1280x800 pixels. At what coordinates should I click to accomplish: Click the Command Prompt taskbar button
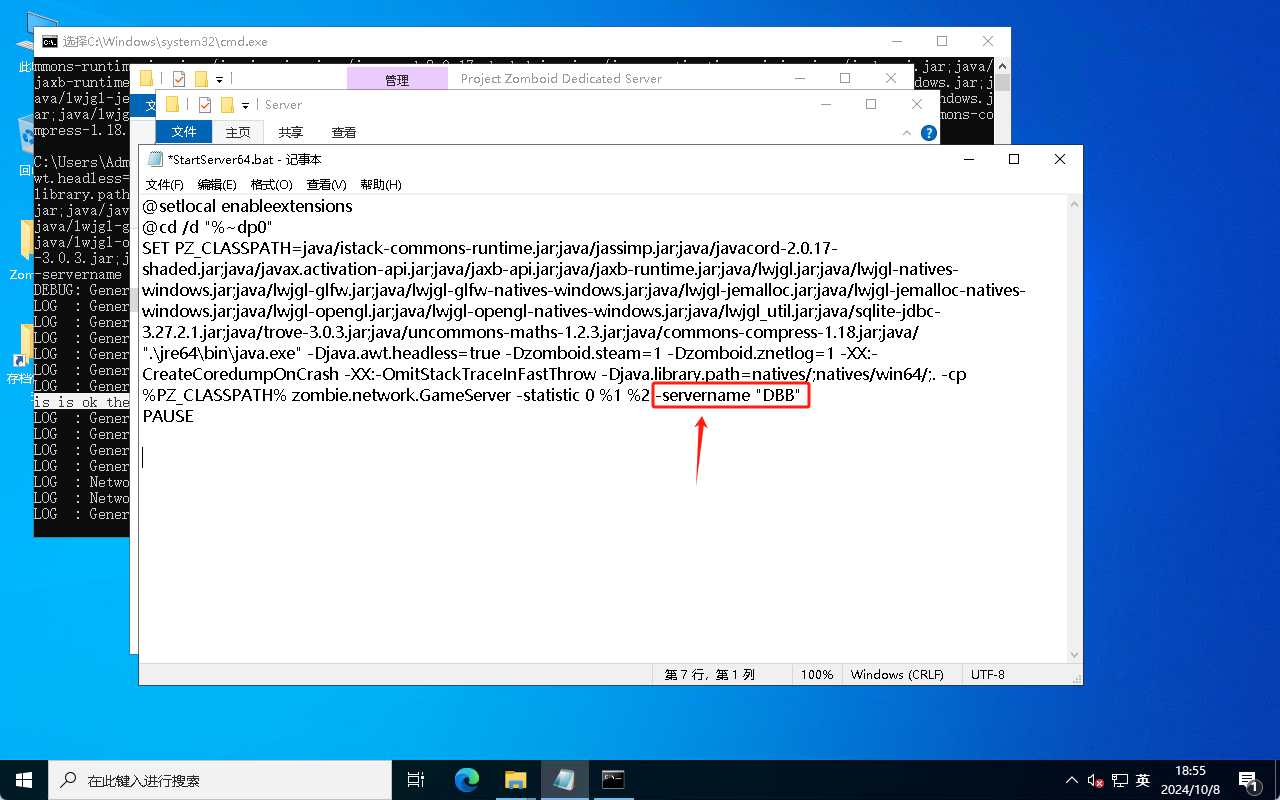[x=613, y=780]
